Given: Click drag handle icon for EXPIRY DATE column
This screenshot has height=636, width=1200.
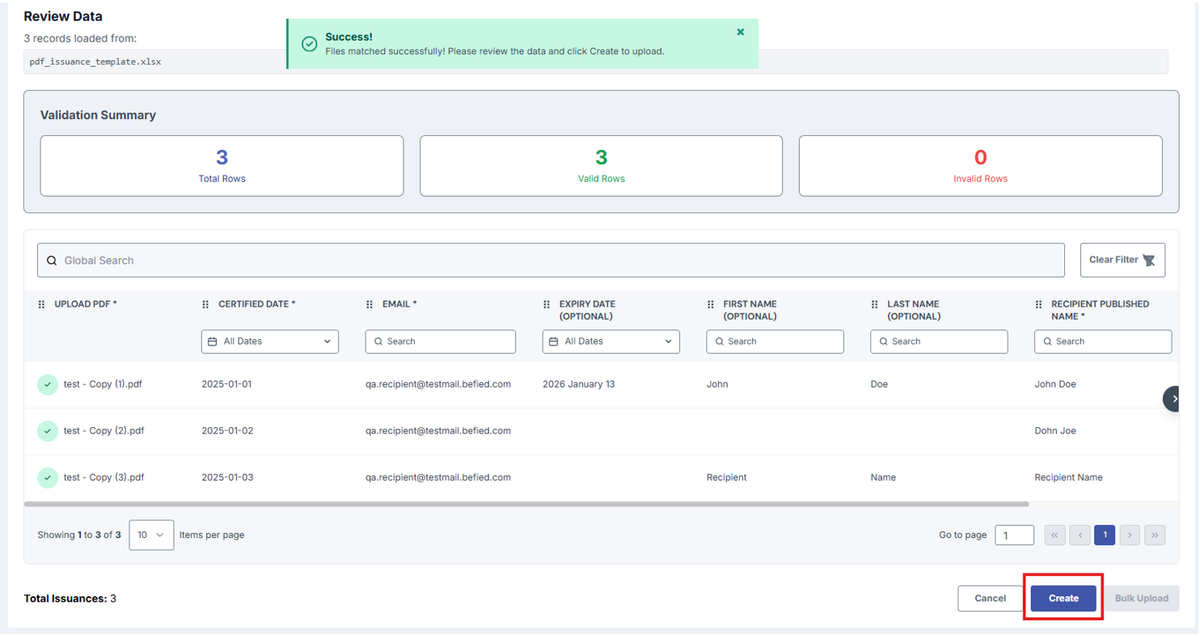Looking at the screenshot, I should (547, 304).
